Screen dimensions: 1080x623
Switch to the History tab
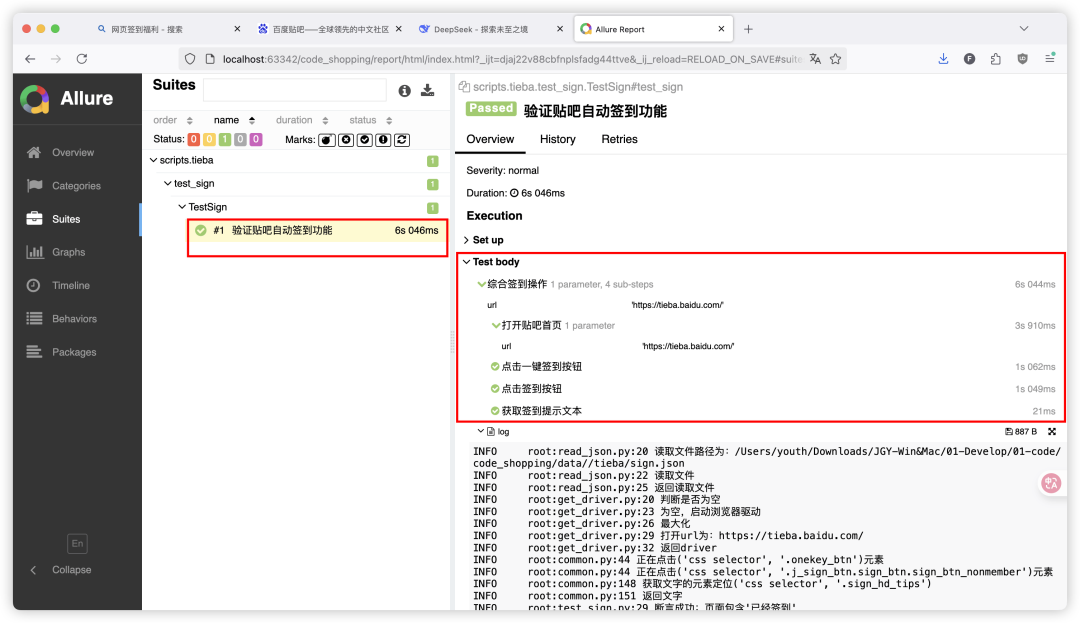pyautogui.click(x=557, y=139)
